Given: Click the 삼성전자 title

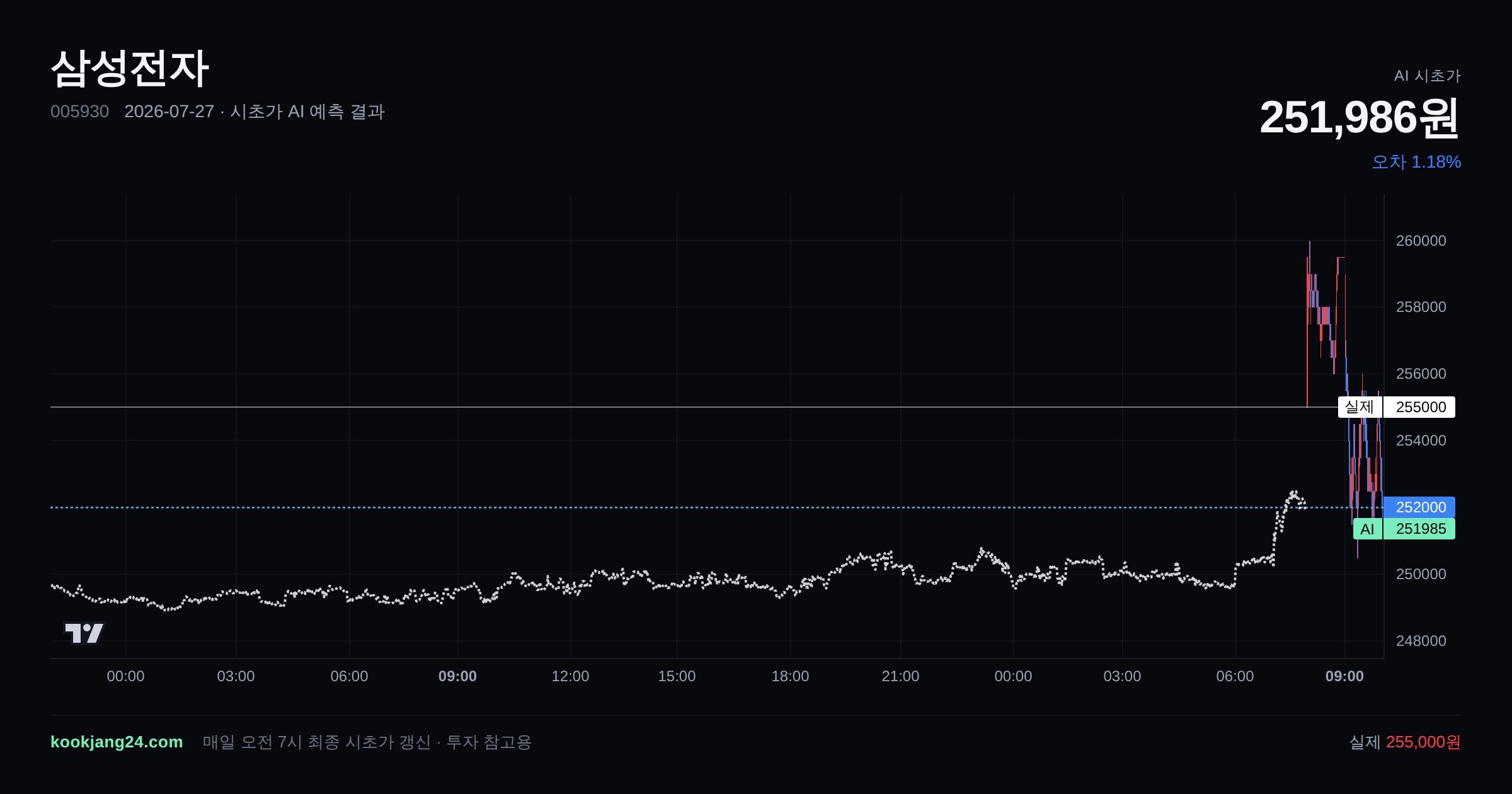Looking at the screenshot, I should [130, 69].
